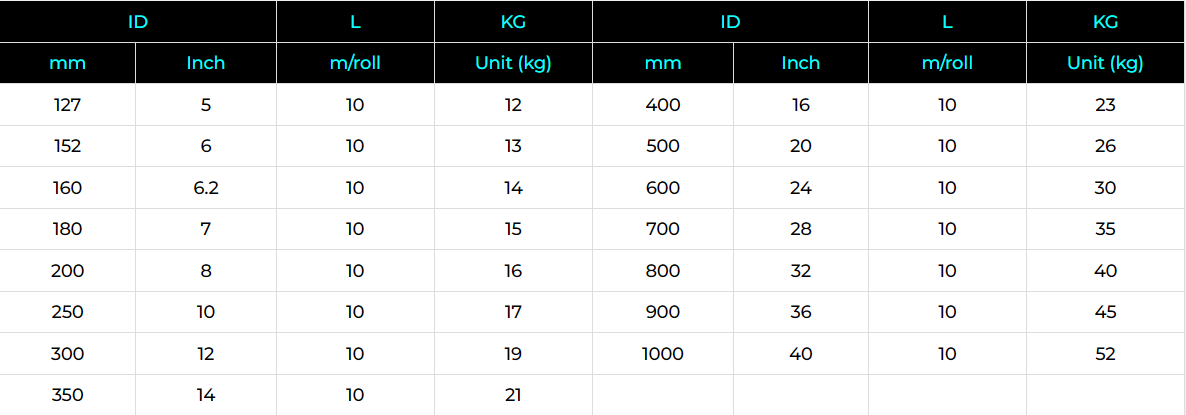The height and width of the screenshot is (415, 1186).
Task: Select the 600 mm cell
Action: [x=663, y=187]
